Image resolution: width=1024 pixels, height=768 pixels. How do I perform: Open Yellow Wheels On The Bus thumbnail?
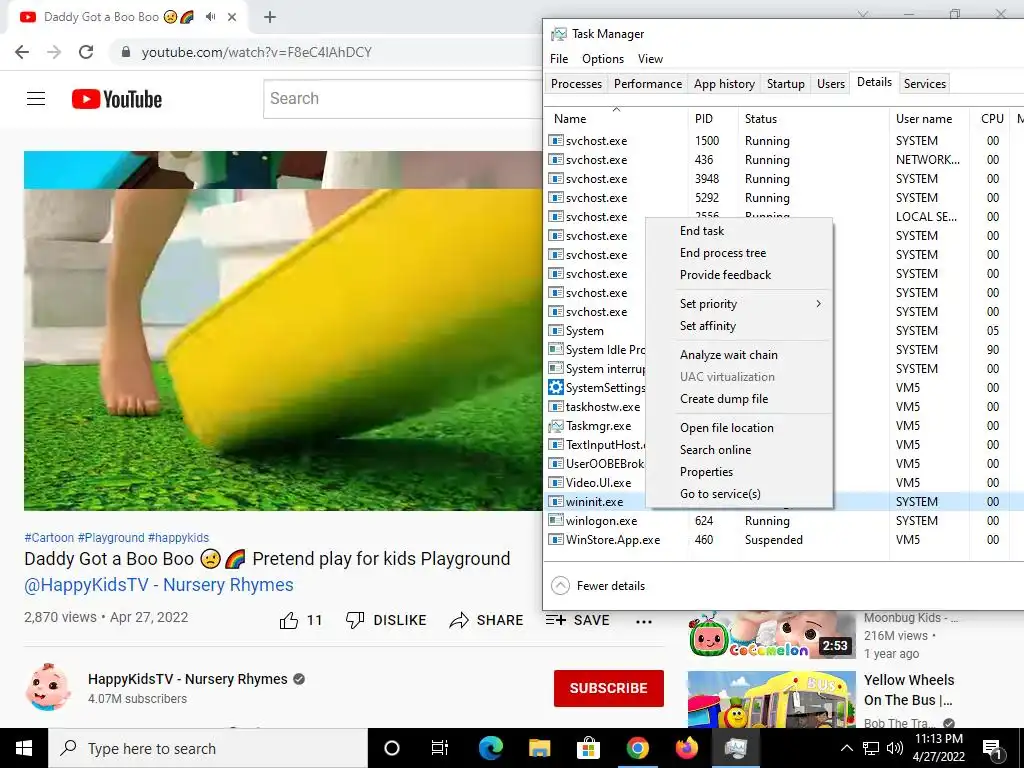[772, 699]
